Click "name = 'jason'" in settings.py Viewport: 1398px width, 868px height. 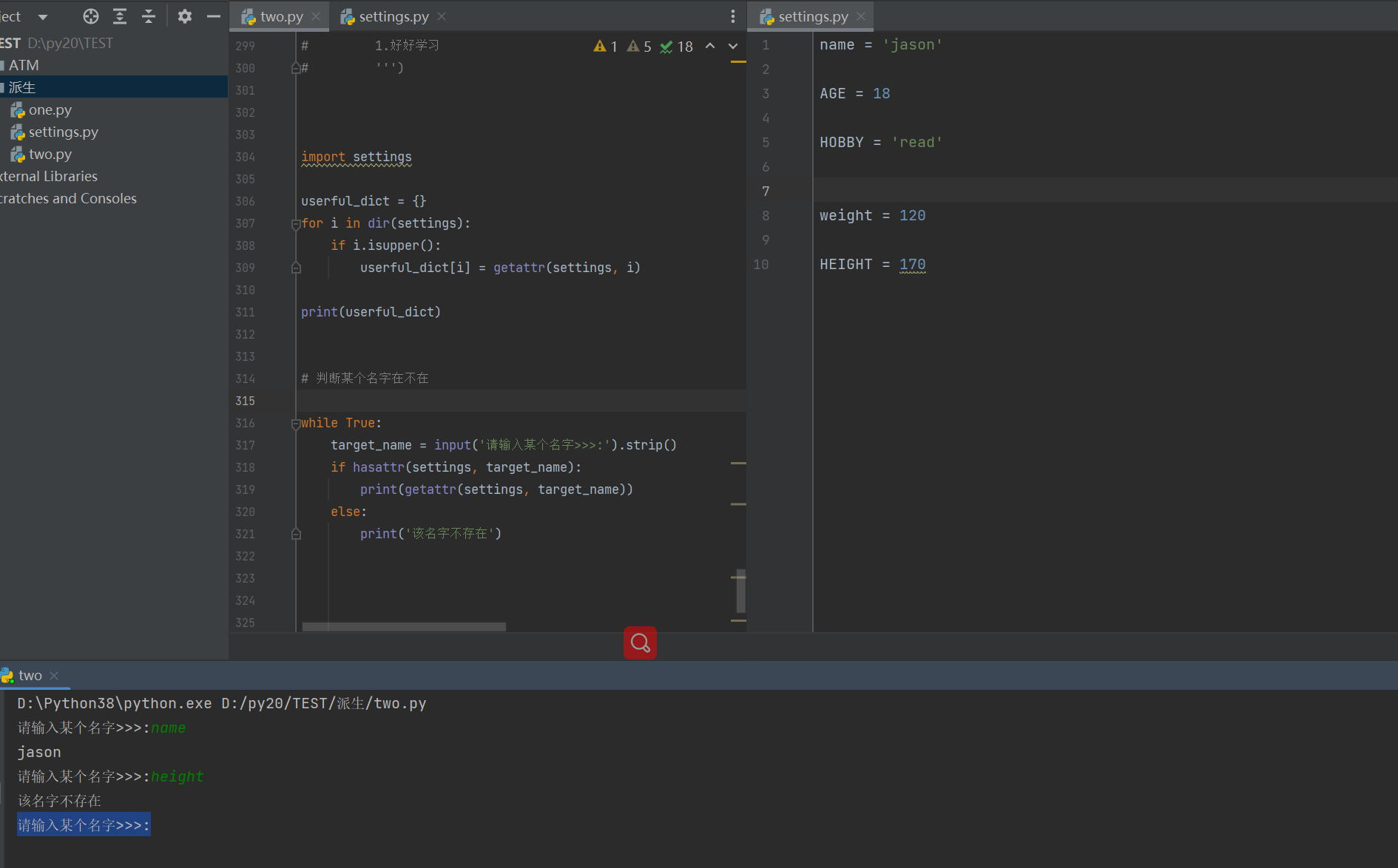[881, 45]
